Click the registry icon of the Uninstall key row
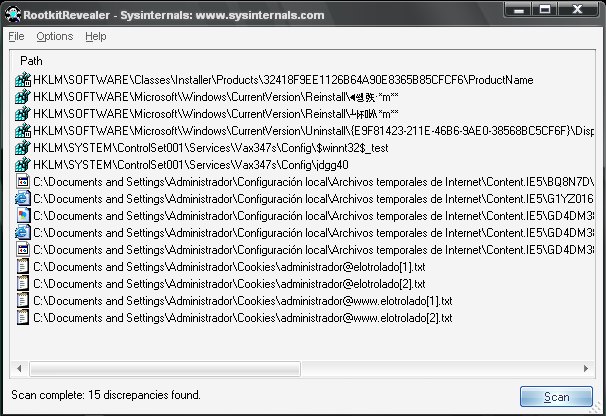 point(24,131)
